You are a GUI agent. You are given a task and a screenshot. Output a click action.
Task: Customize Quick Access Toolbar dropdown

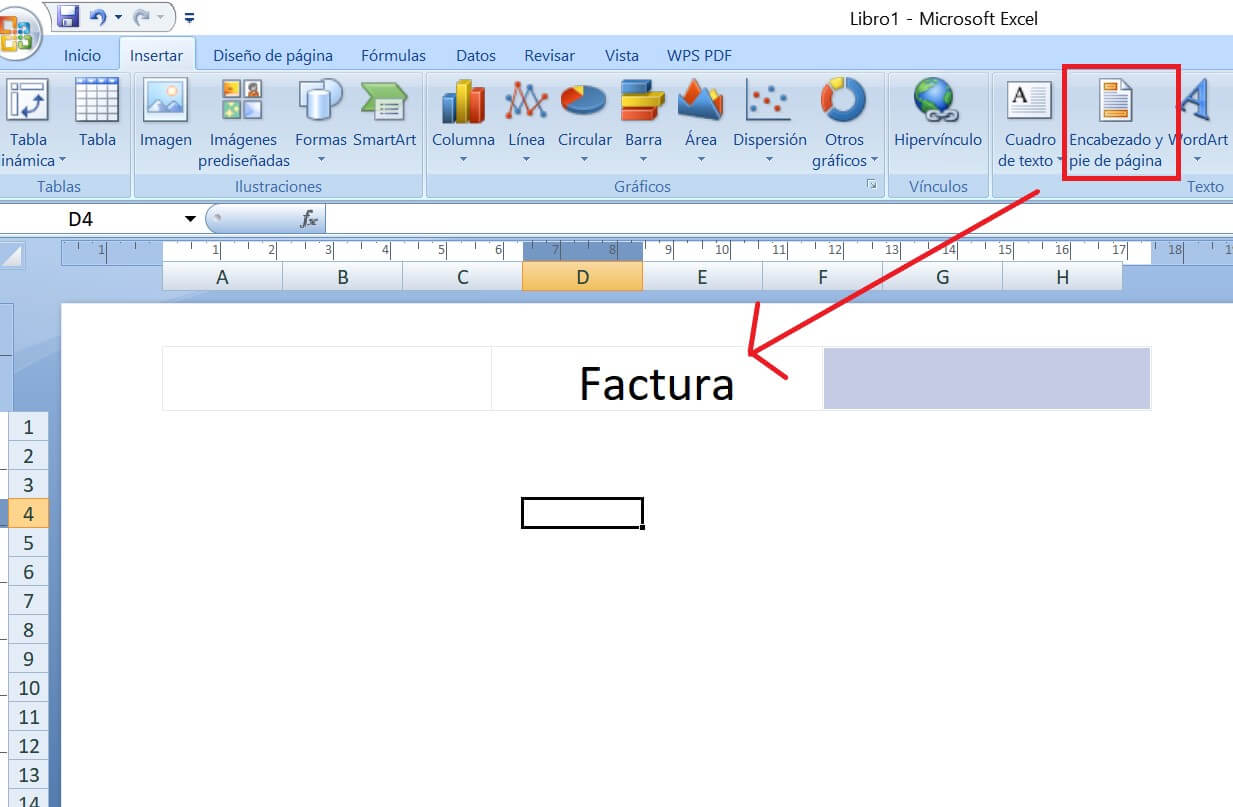190,18
